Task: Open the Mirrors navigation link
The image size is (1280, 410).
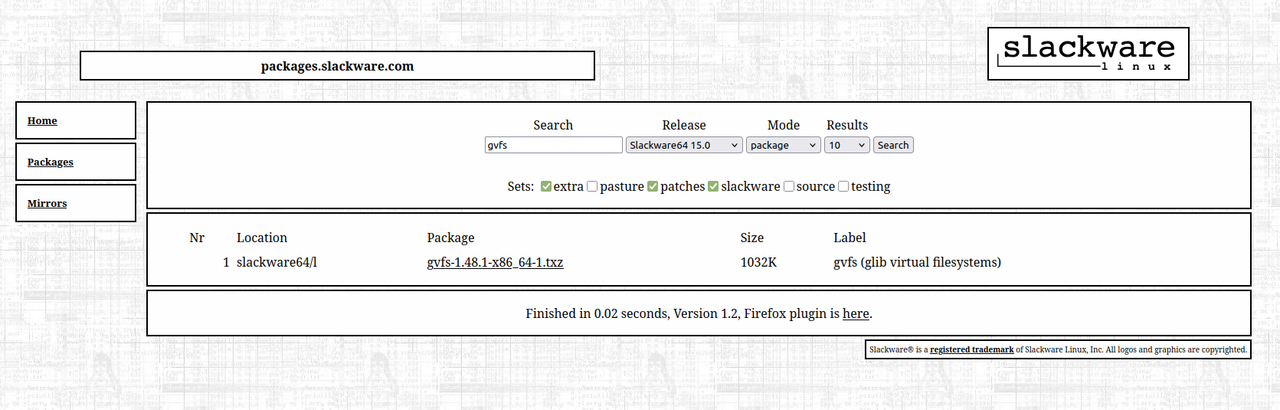Action: [47, 203]
